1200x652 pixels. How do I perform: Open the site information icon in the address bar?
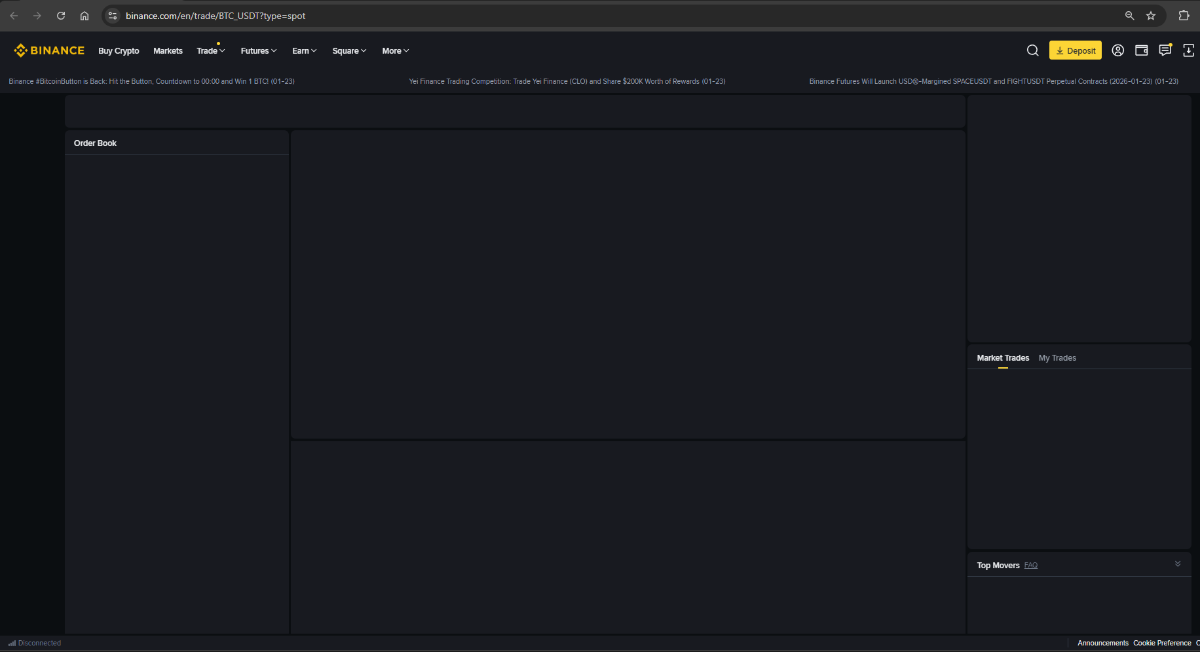(113, 16)
